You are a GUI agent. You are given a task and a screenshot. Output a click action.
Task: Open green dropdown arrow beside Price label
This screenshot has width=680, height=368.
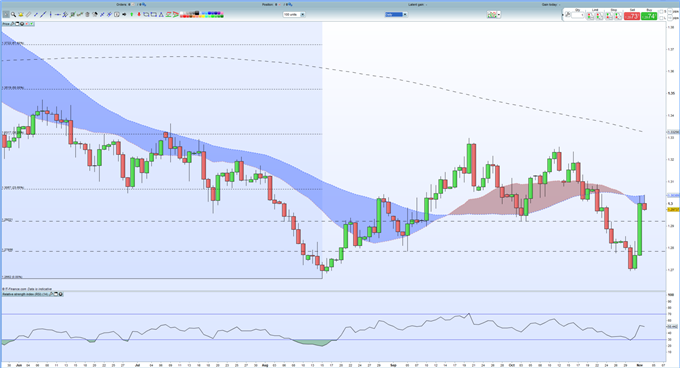click(x=31, y=24)
